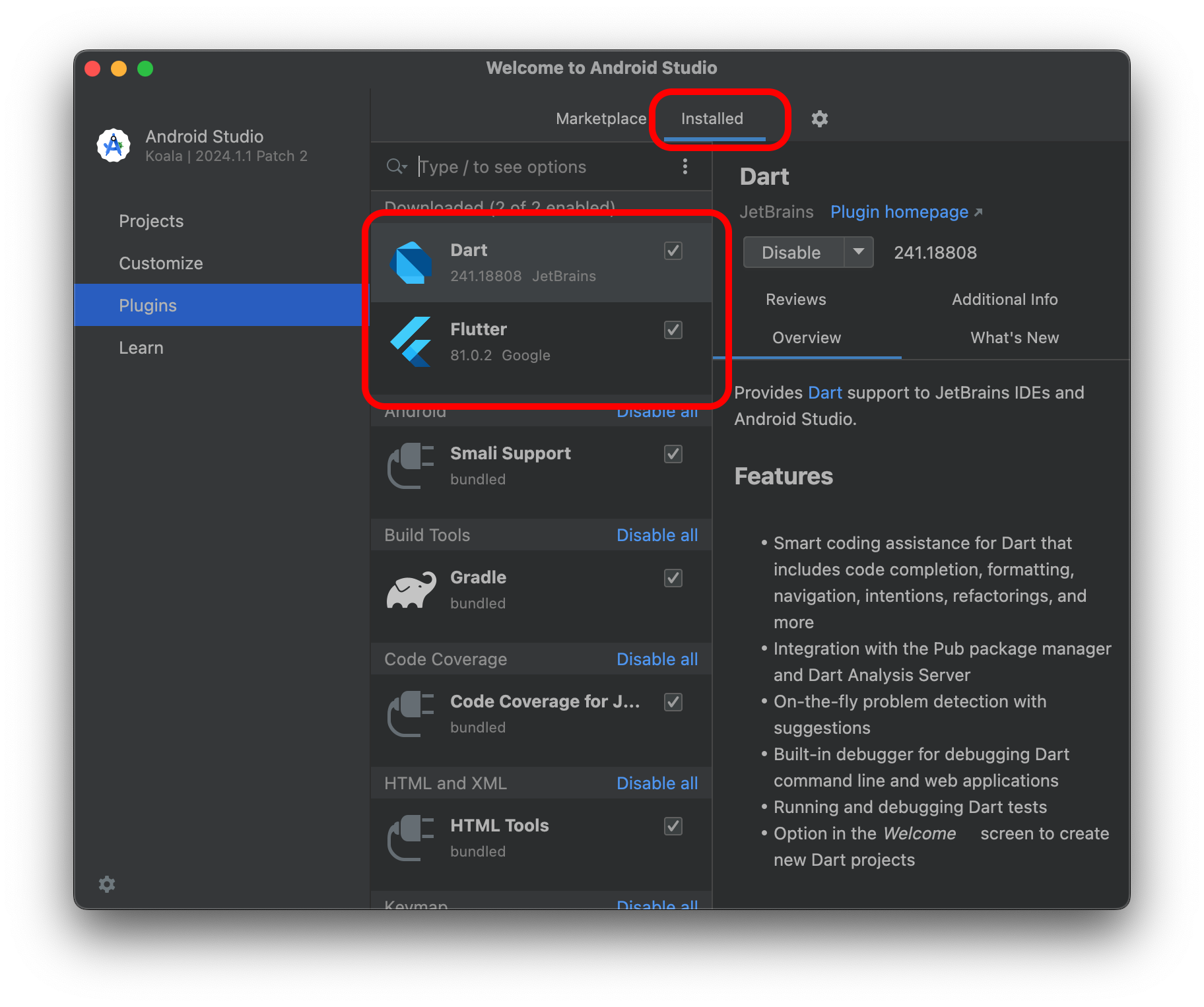Open the Additional Info tab
The width and height of the screenshot is (1204, 1007).
click(x=1005, y=300)
